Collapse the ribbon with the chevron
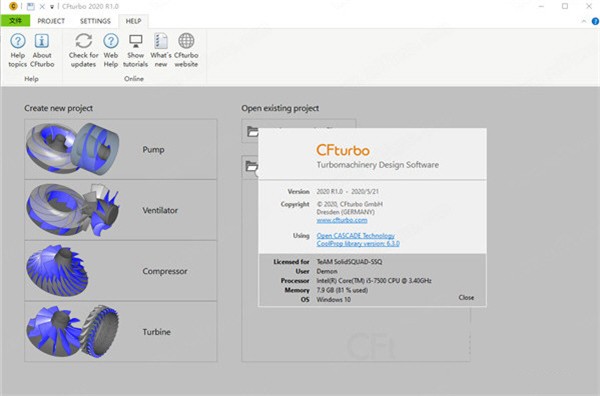 tap(584, 21)
